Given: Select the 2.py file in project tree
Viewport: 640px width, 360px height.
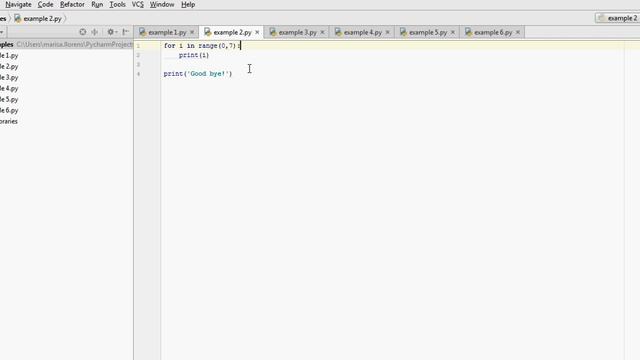Looking at the screenshot, I should tap(9, 67).
